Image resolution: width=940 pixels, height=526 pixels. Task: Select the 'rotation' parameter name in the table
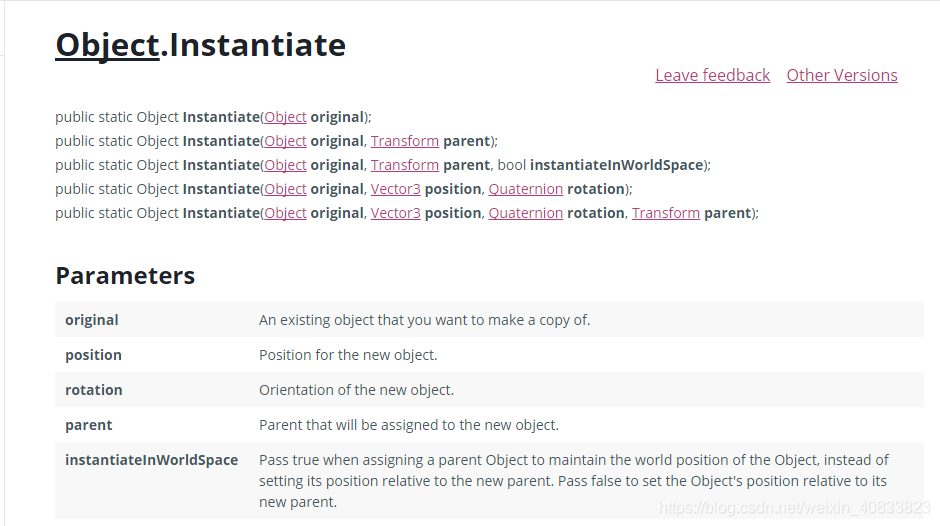click(x=94, y=390)
